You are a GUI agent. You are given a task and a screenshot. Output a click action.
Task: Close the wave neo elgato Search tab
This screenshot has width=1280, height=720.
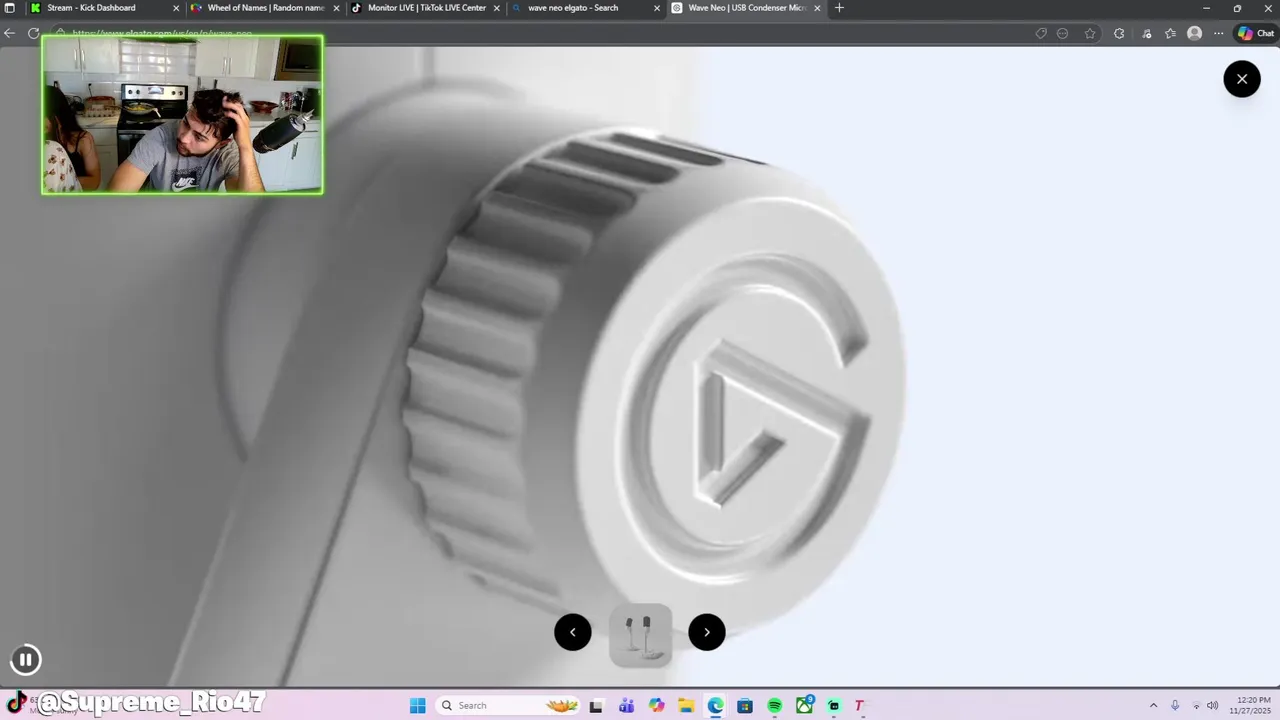(657, 8)
